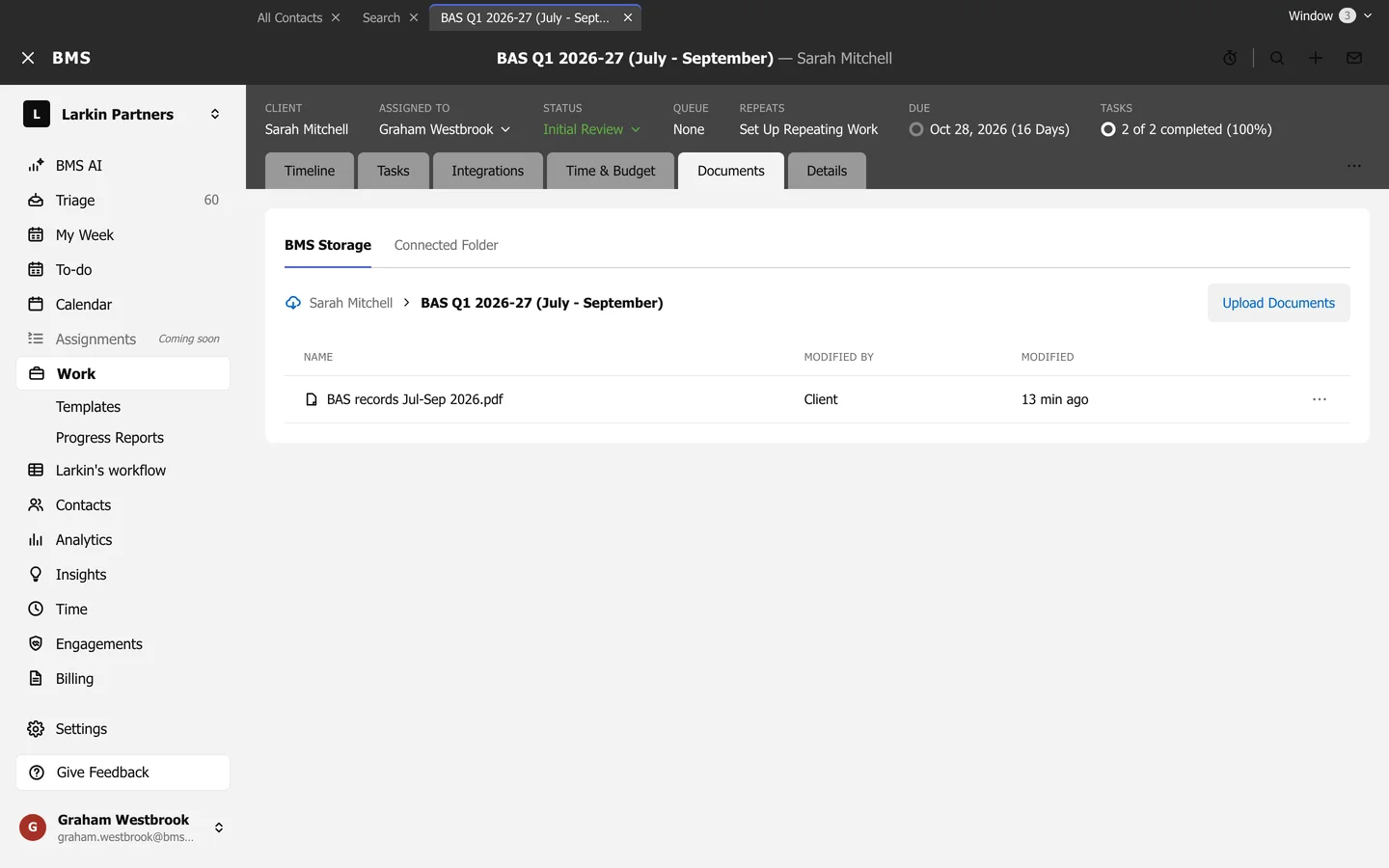This screenshot has height=868, width=1389.
Task: Switch to Time & Budget tab
Action: (x=611, y=171)
